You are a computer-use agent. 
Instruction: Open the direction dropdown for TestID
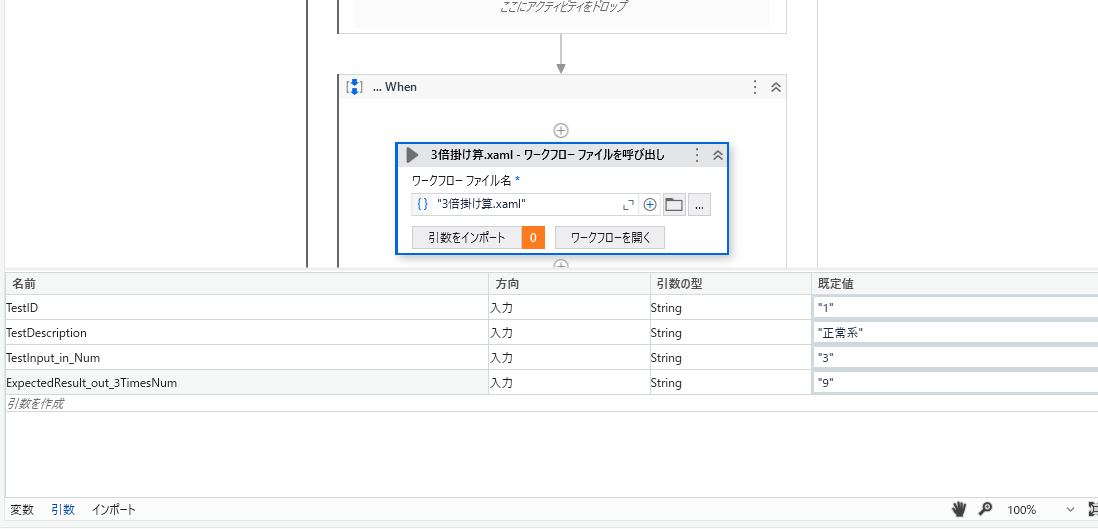pyautogui.click(x=569, y=308)
